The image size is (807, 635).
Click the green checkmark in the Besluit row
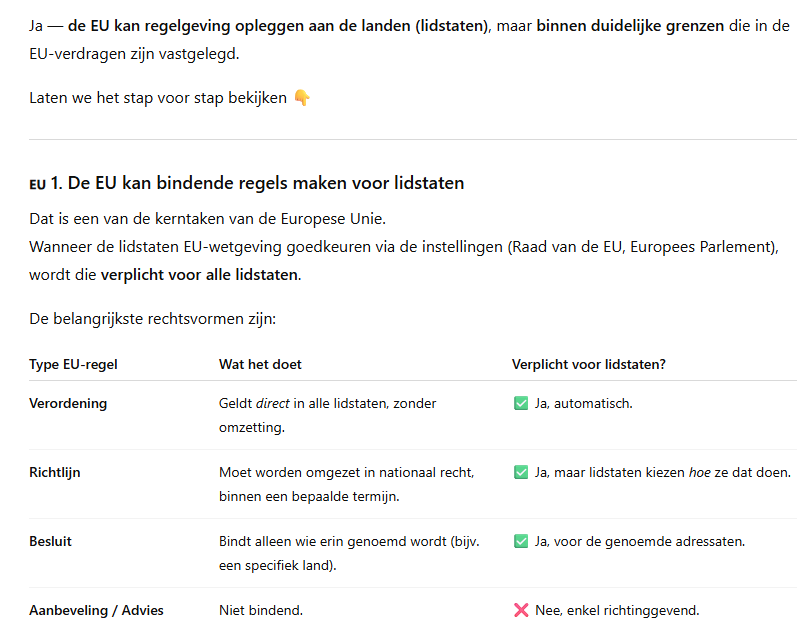pos(520,542)
